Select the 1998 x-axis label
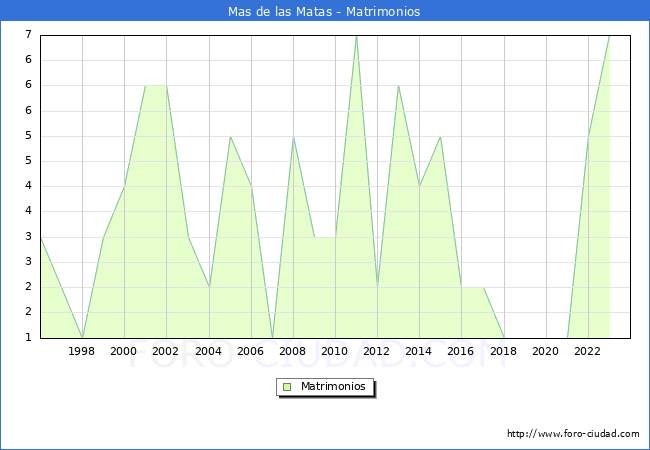Screen dimensions: 650x450 81,351
